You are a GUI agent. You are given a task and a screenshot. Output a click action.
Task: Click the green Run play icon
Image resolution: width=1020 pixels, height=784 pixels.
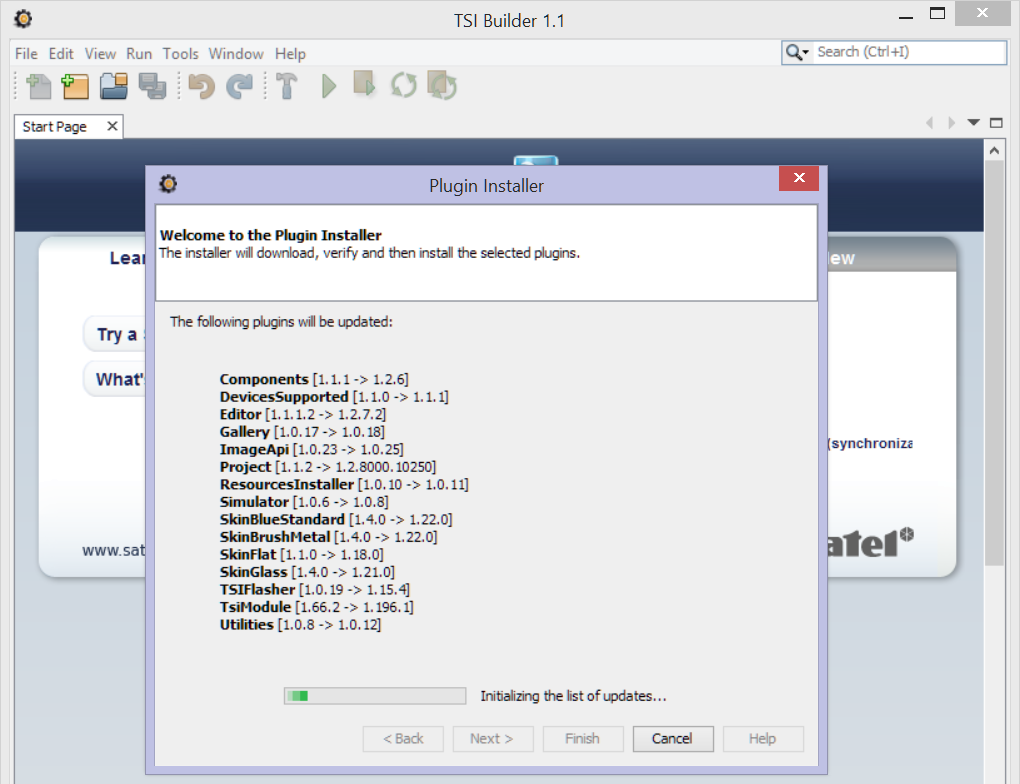click(x=329, y=86)
